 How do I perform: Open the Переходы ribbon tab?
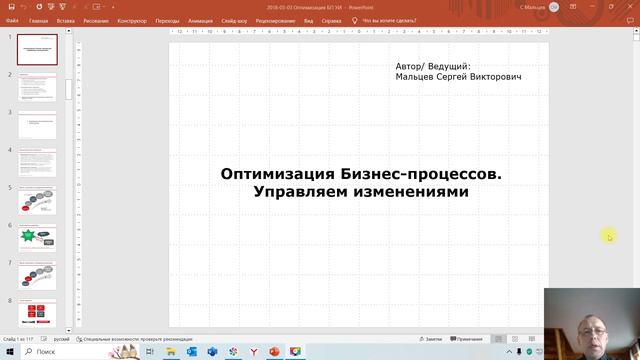click(x=167, y=21)
